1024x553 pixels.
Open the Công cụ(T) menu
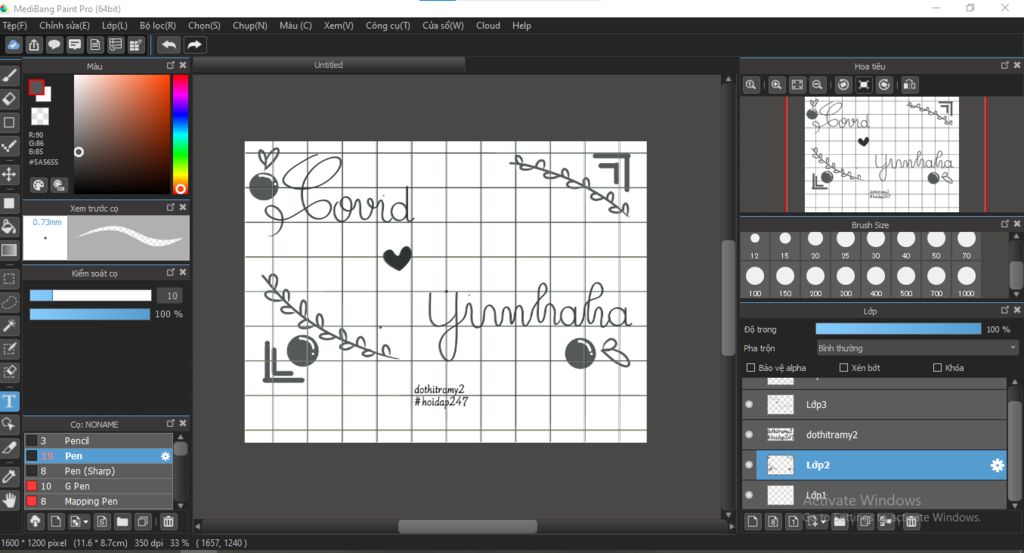click(x=387, y=25)
